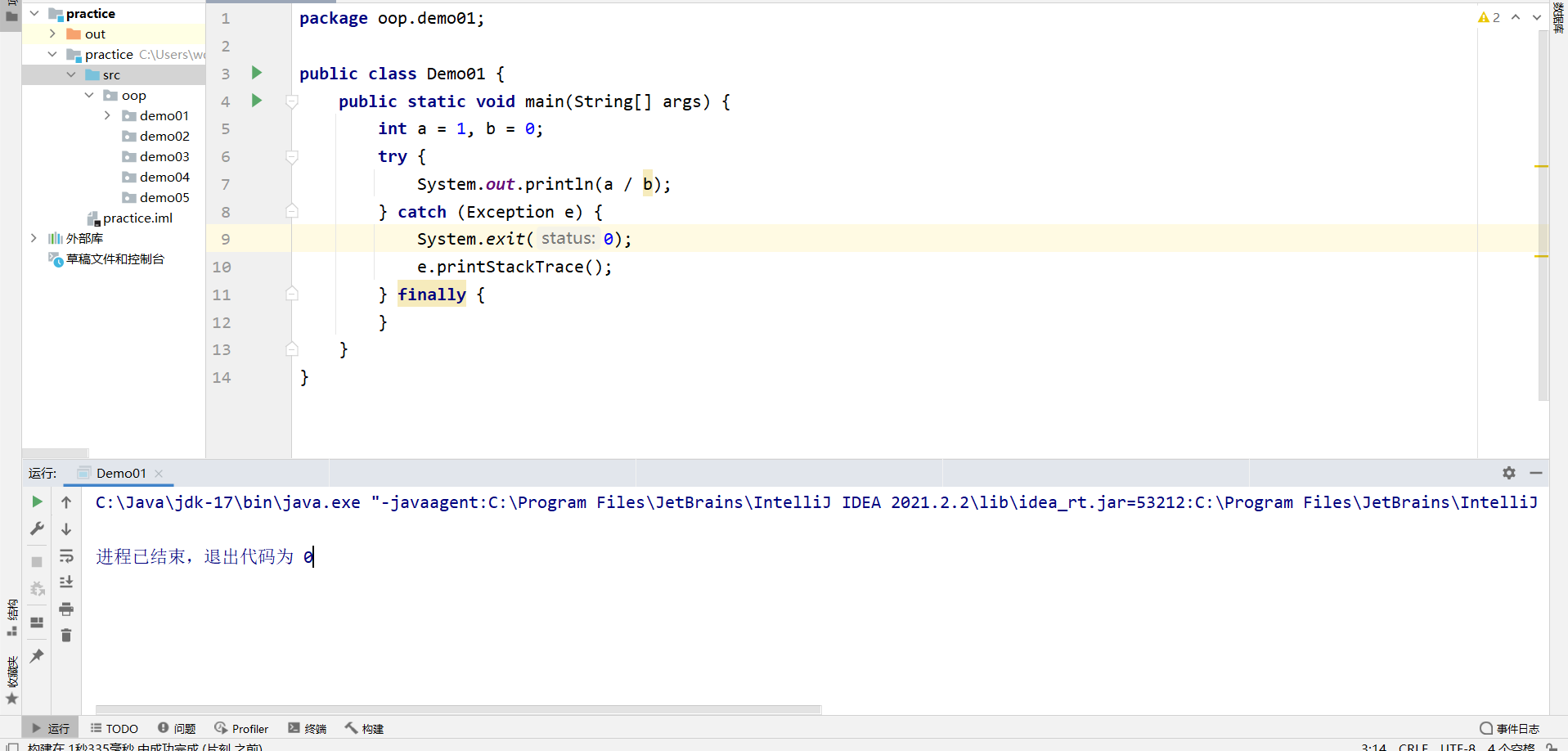
Task: Open the 收藏夹 favorites side tab
Action: click(x=11, y=679)
